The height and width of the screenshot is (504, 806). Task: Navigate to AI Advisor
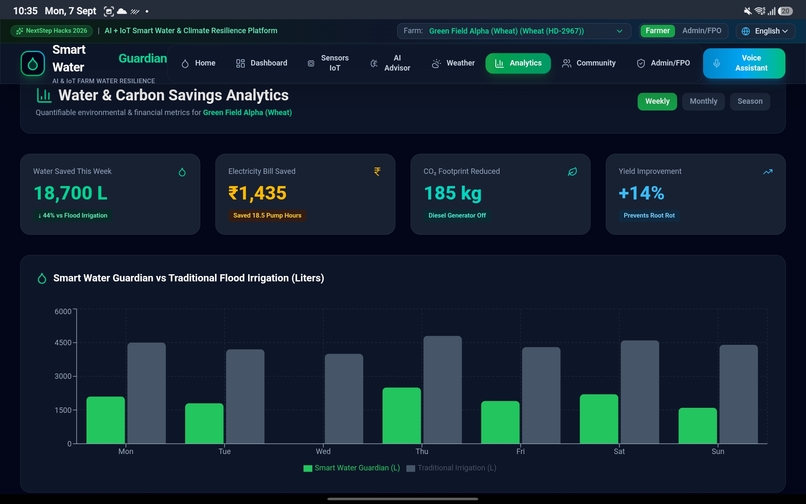coord(391,63)
